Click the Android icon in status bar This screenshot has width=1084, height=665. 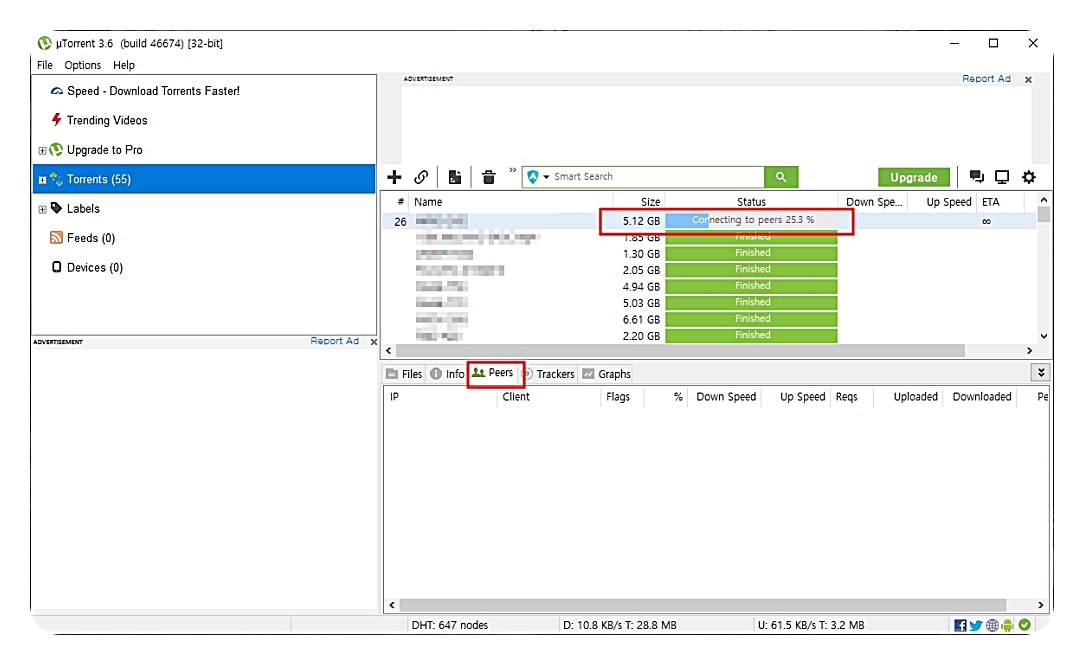coord(1008,626)
